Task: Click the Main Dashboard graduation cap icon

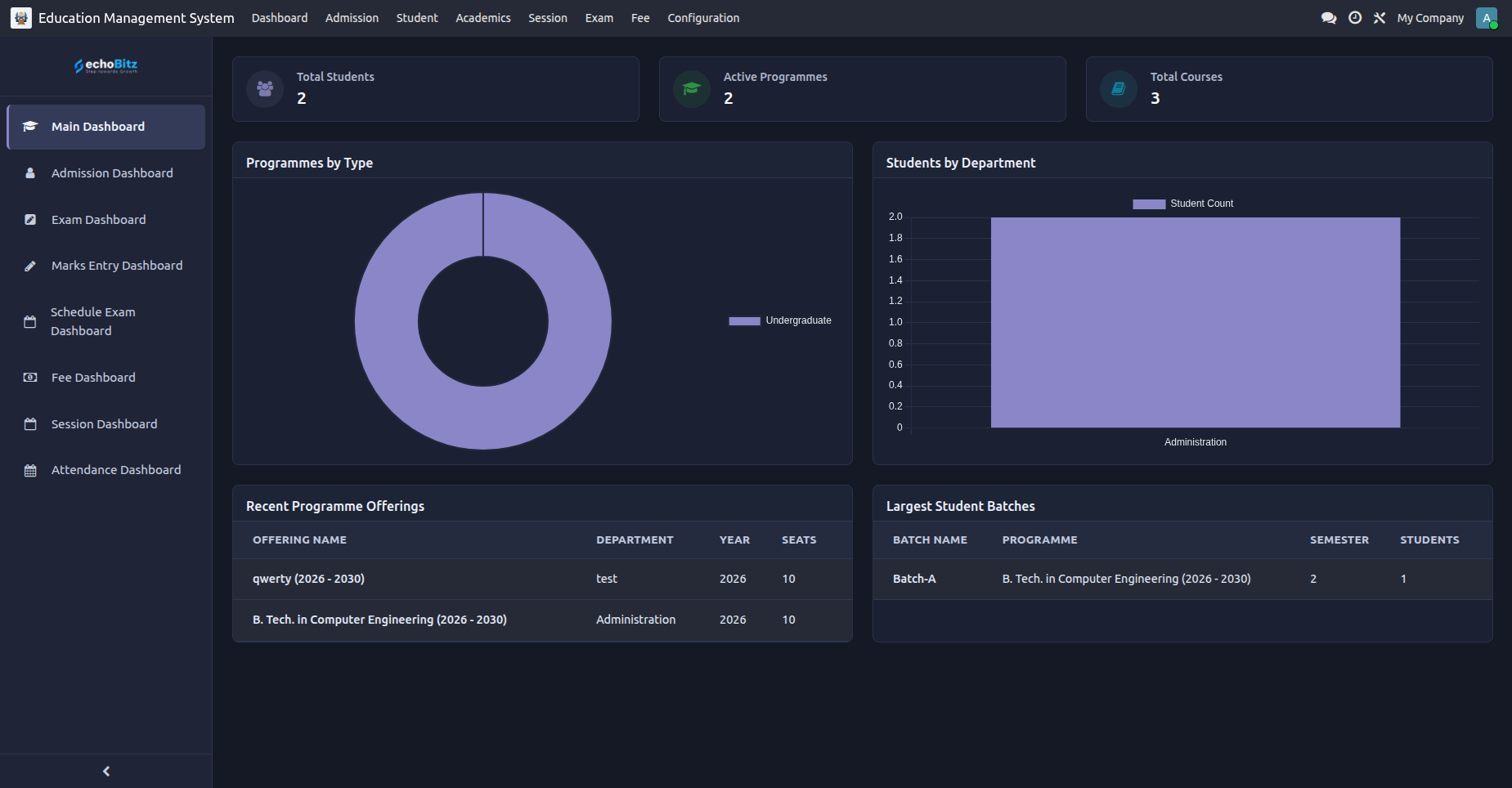Action: click(x=30, y=127)
